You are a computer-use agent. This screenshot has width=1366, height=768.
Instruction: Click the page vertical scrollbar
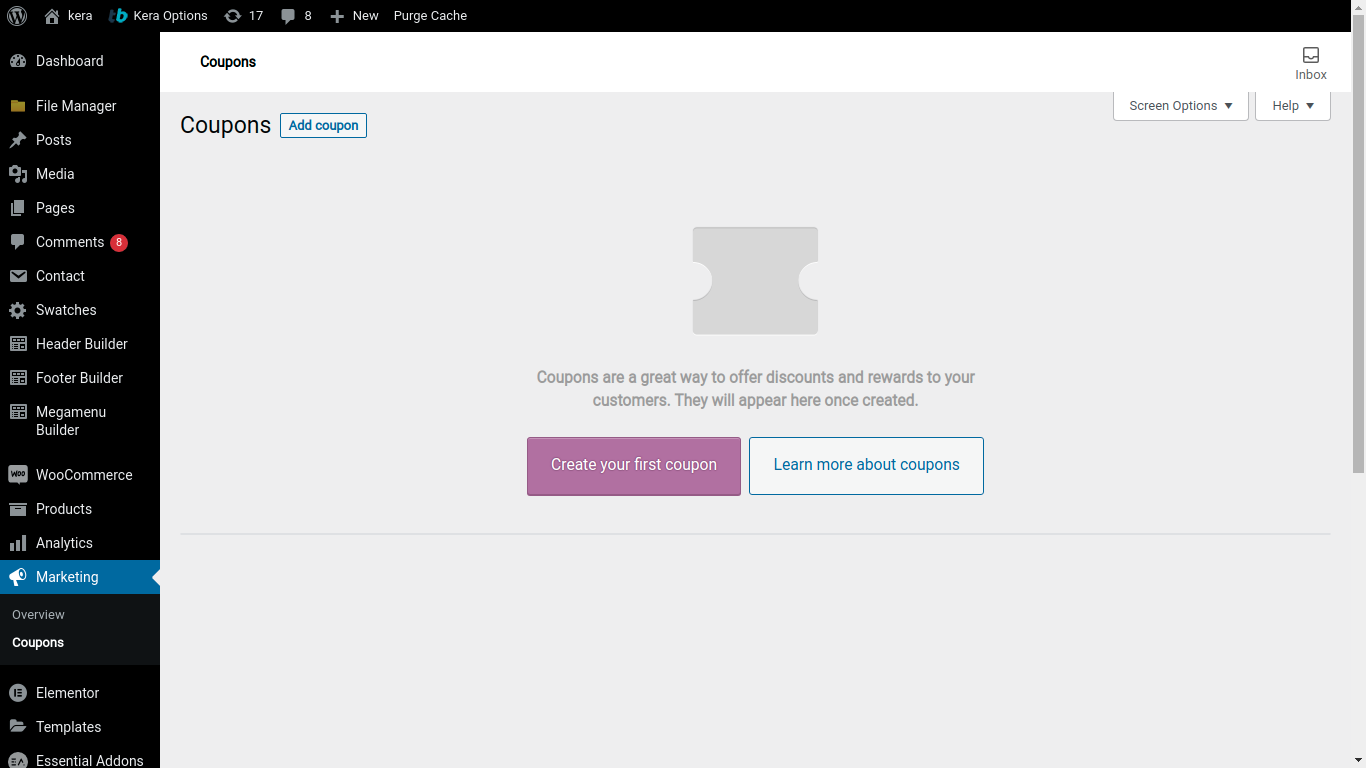1358,250
